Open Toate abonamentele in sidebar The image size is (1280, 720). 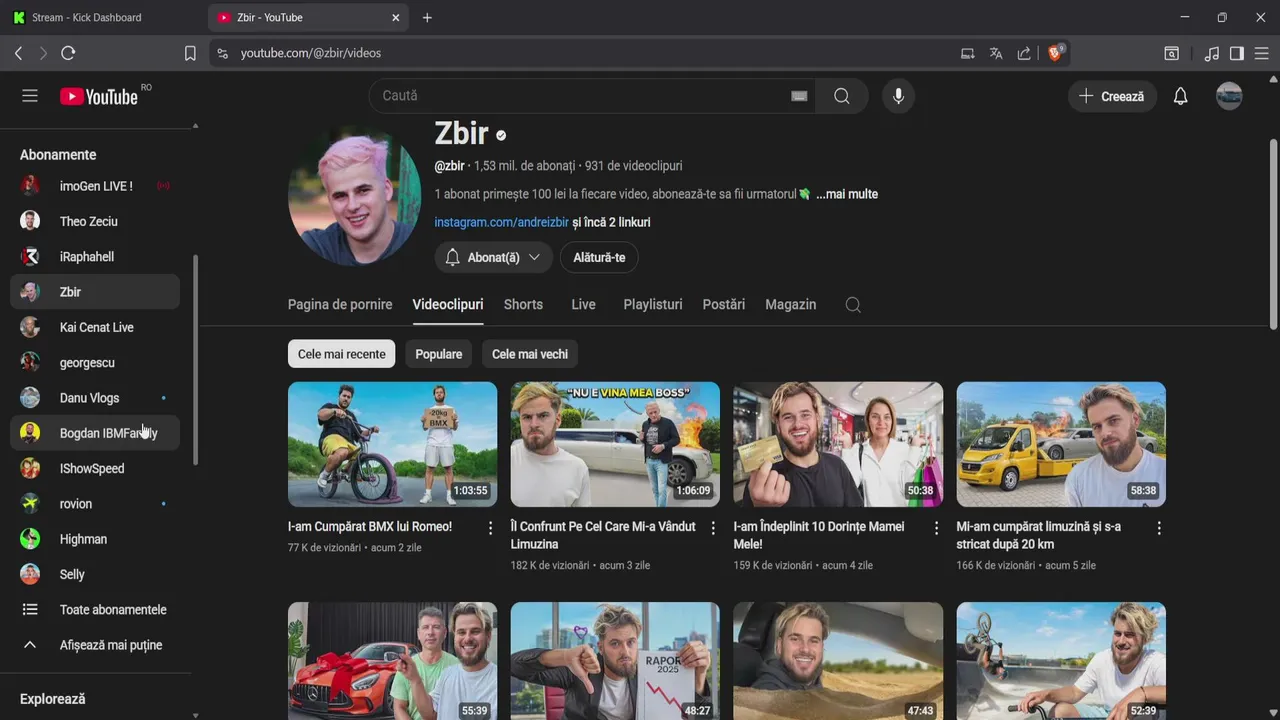[x=95, y=610]
